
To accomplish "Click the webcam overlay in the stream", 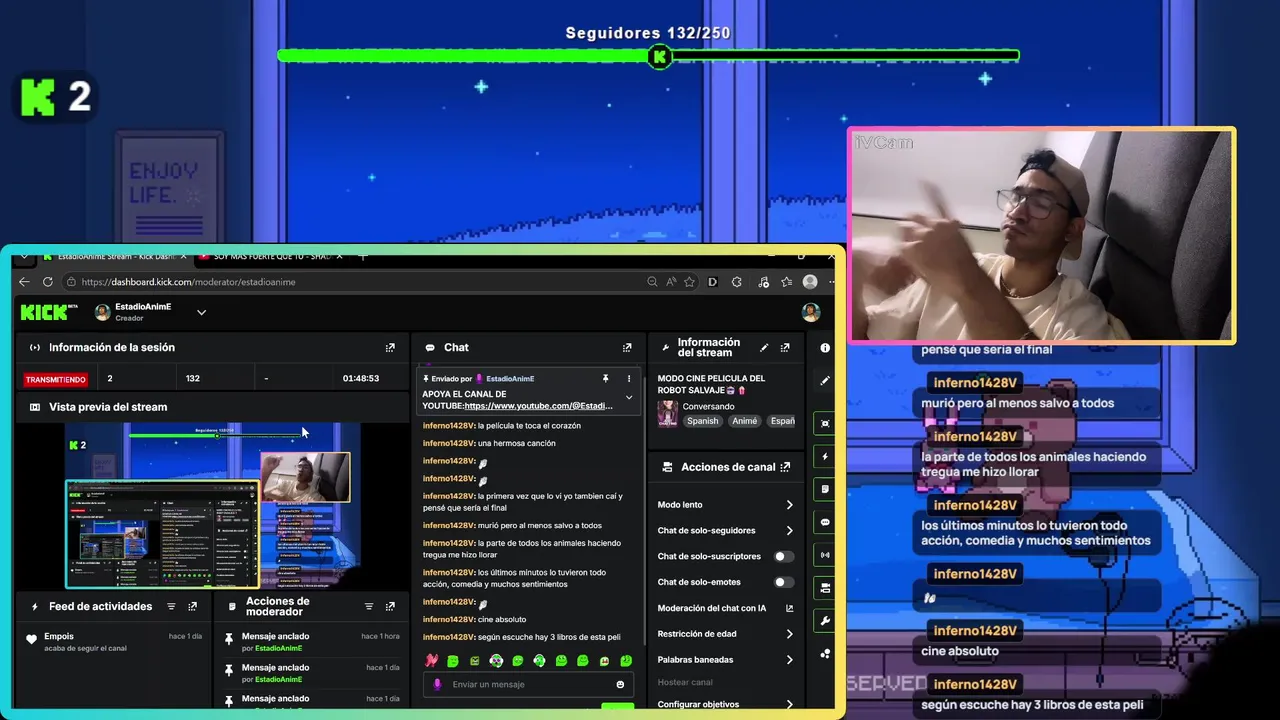I will 1041,236.
